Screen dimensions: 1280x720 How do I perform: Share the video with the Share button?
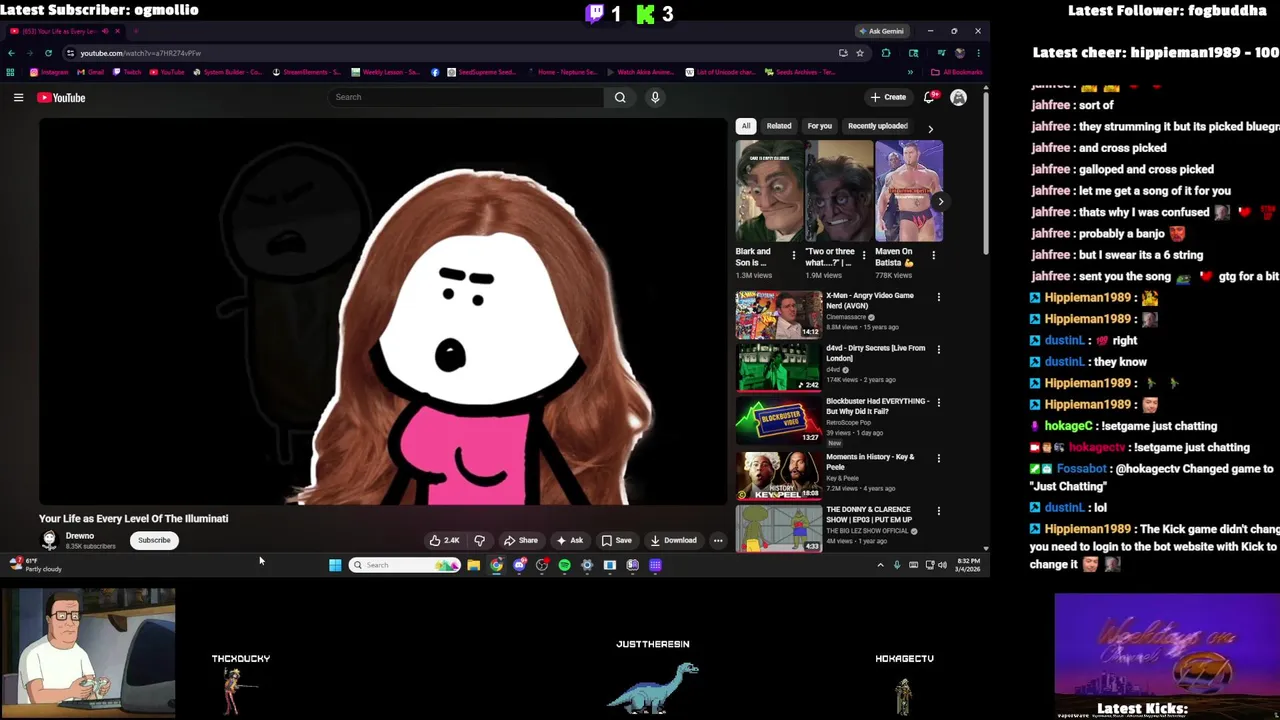pos(521,540)
